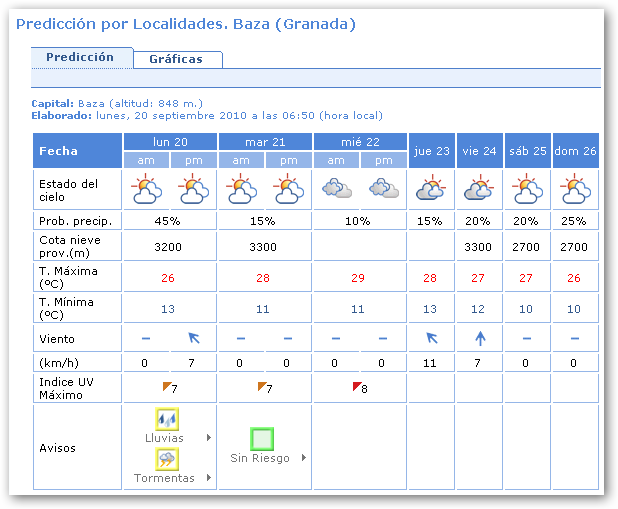Click the Tormentas storm warning icon

tap(166, 459)
